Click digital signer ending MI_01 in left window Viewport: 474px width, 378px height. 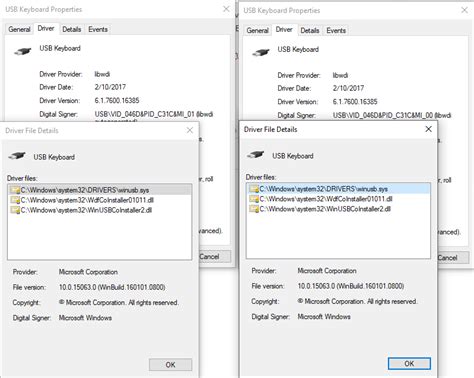click(x=154, y=114)
